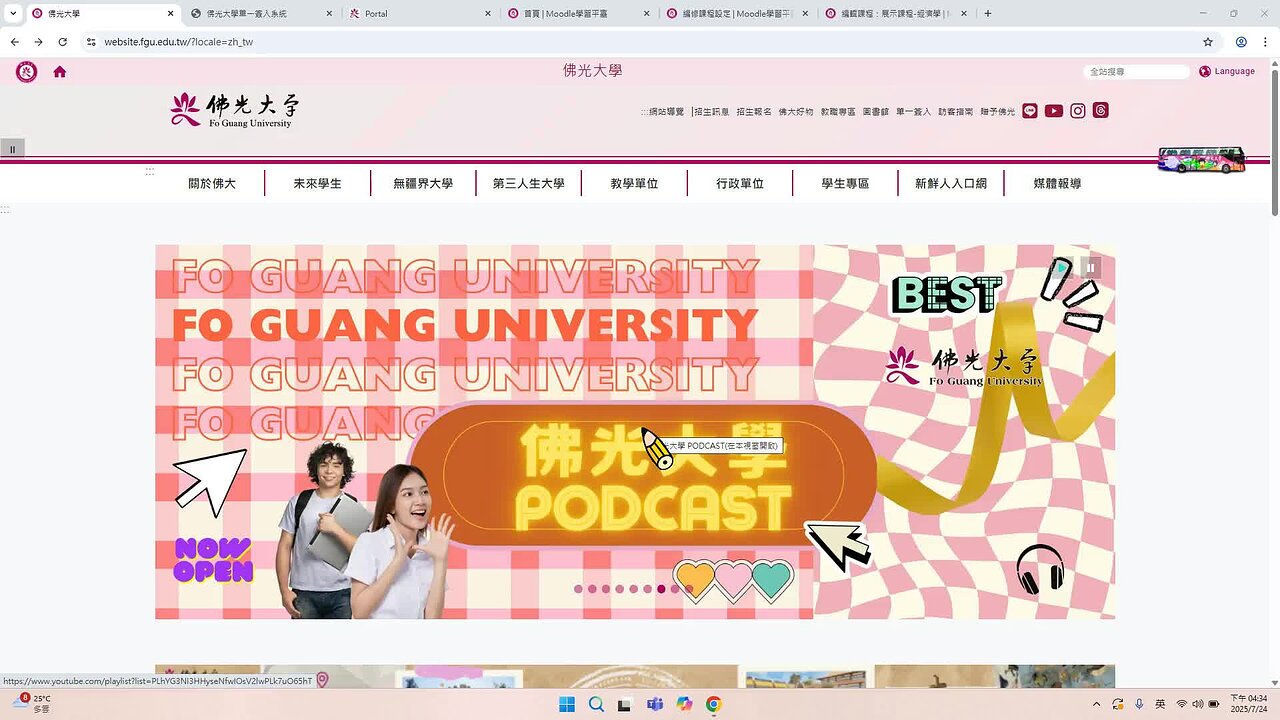Open the Windows Start menu
Screen dimensions: 1280x720
click(x=567, y=704)
